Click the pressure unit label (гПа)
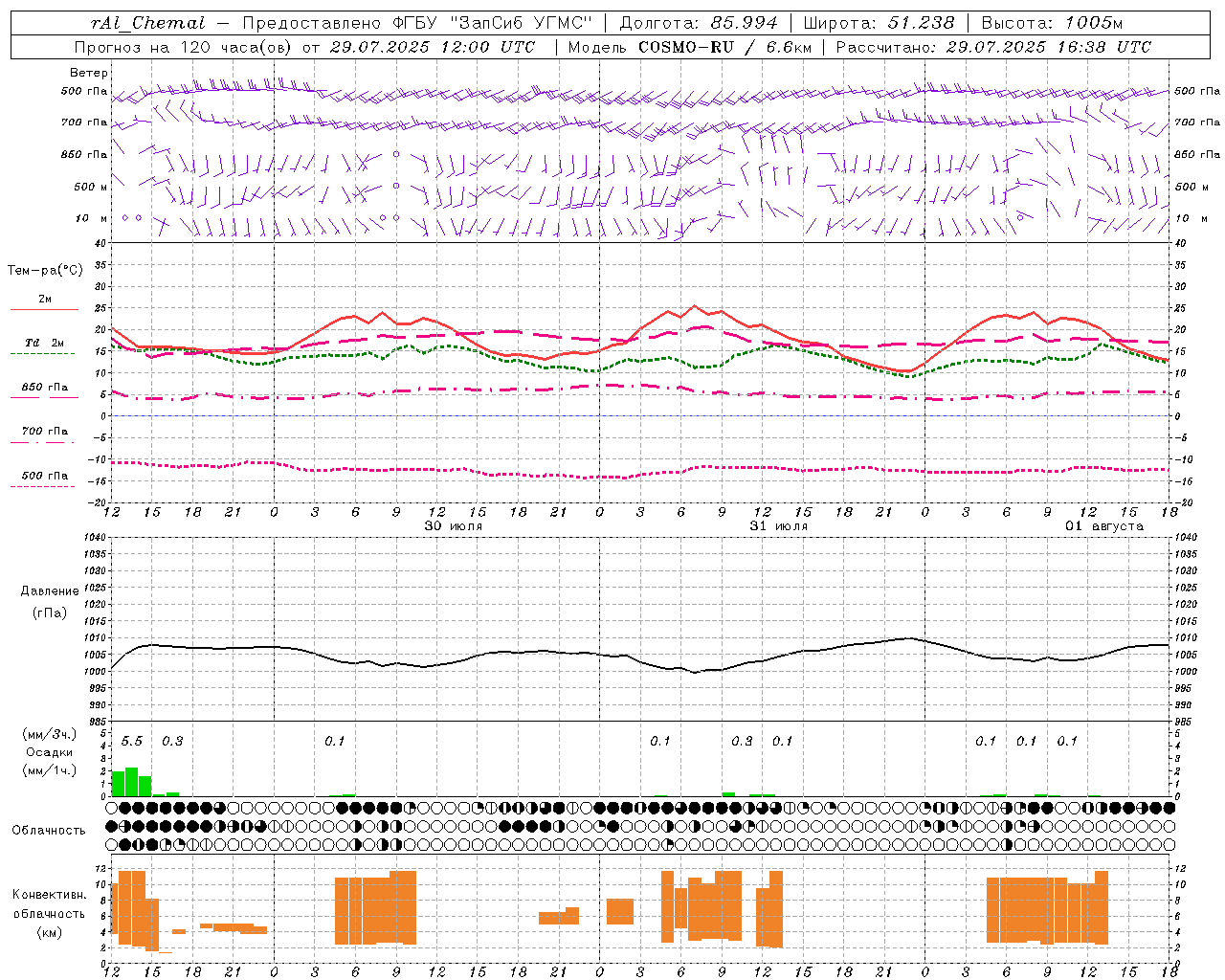Image resolution: width=1225 pixels, height=980 pixels. pyautogui.click(x=50, y=613)
